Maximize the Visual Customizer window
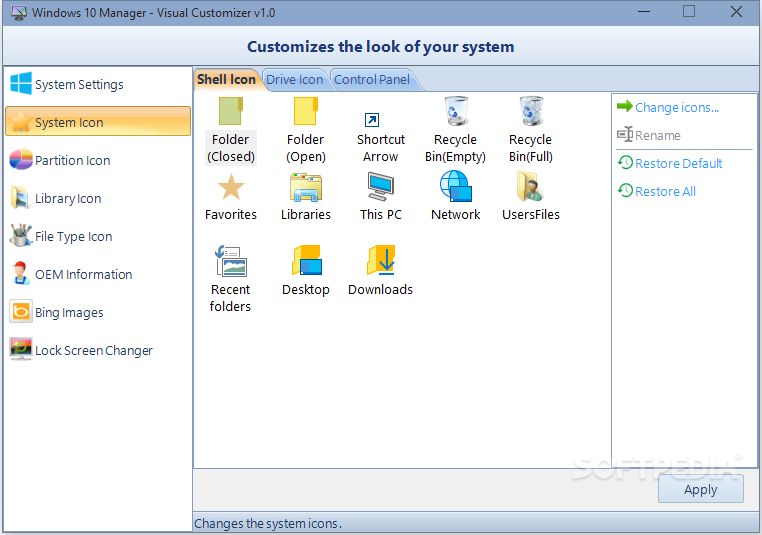This screenshot has width=762, height=535. coord(689,12)
